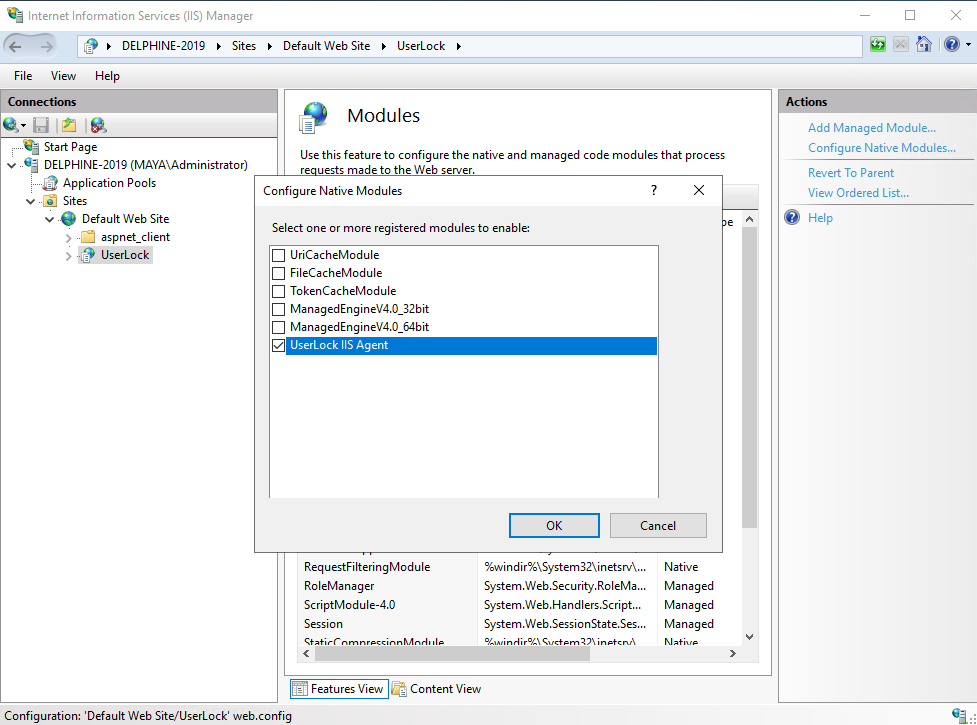Select the Start Page tree icon
This screenshot has width=977, height=725.
coord(31,146)
